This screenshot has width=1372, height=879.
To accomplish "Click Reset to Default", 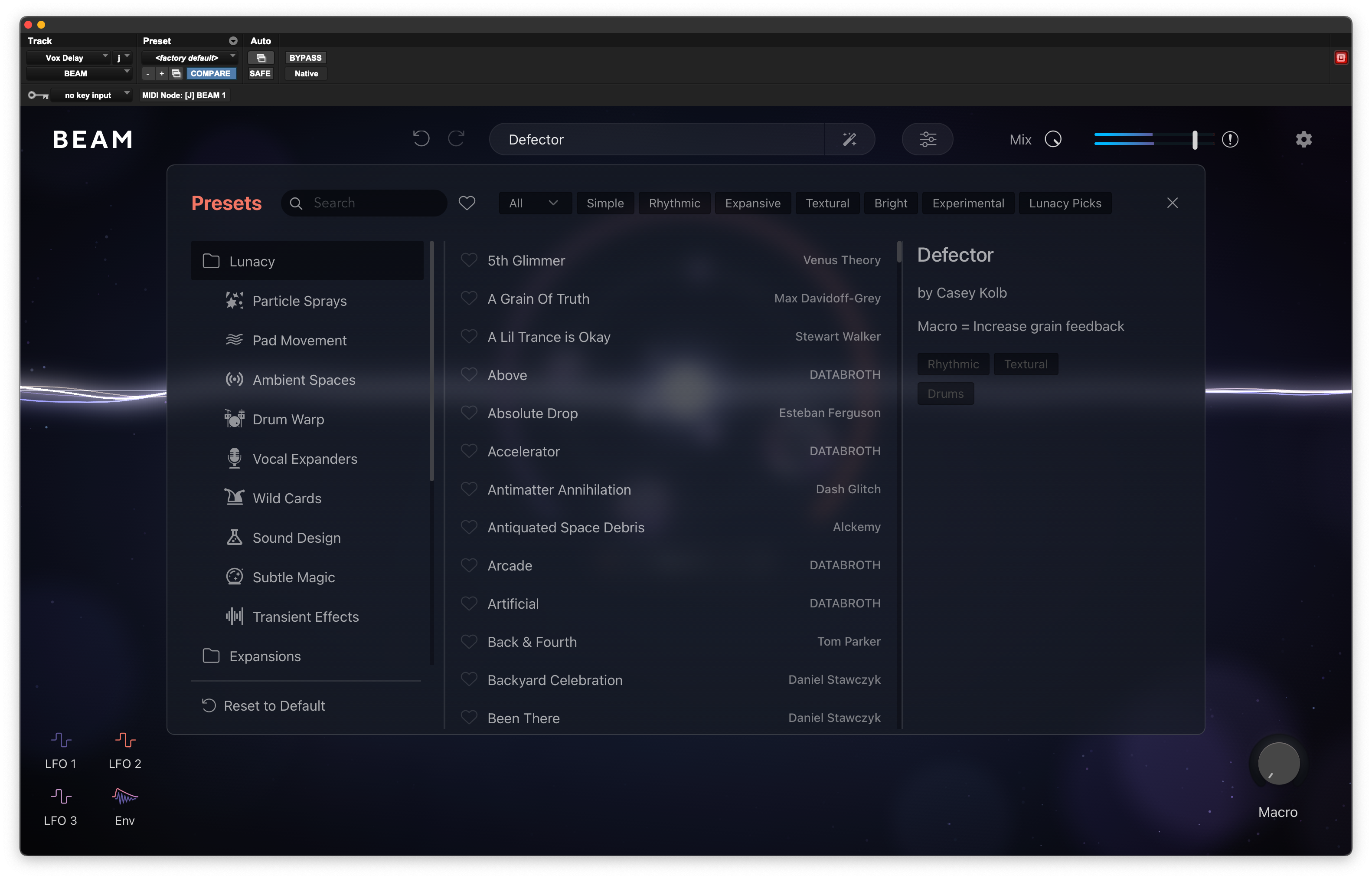I will (x=274, y=706).
